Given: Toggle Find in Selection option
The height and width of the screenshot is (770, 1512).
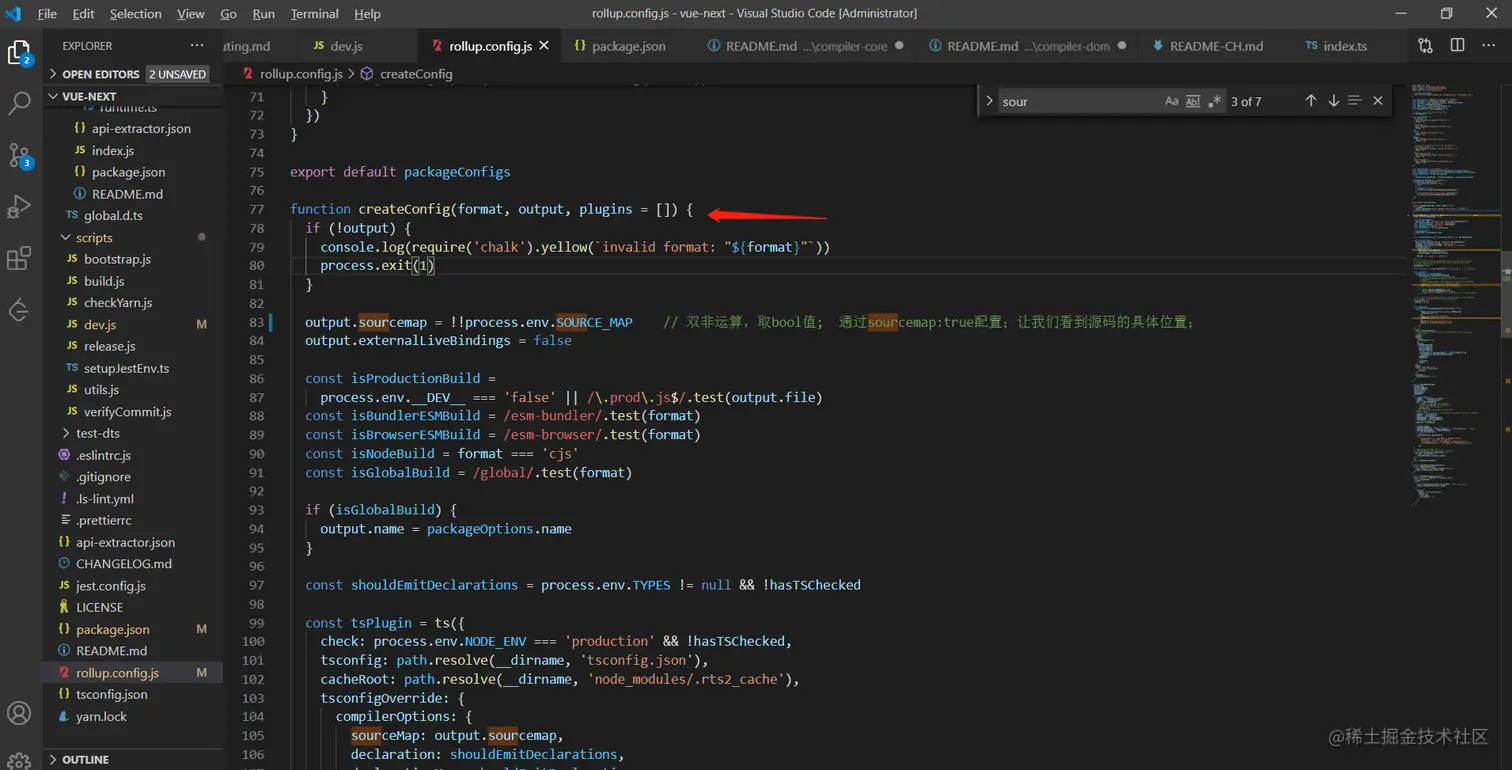Looking at the screenshot, I should point(1355,101).
